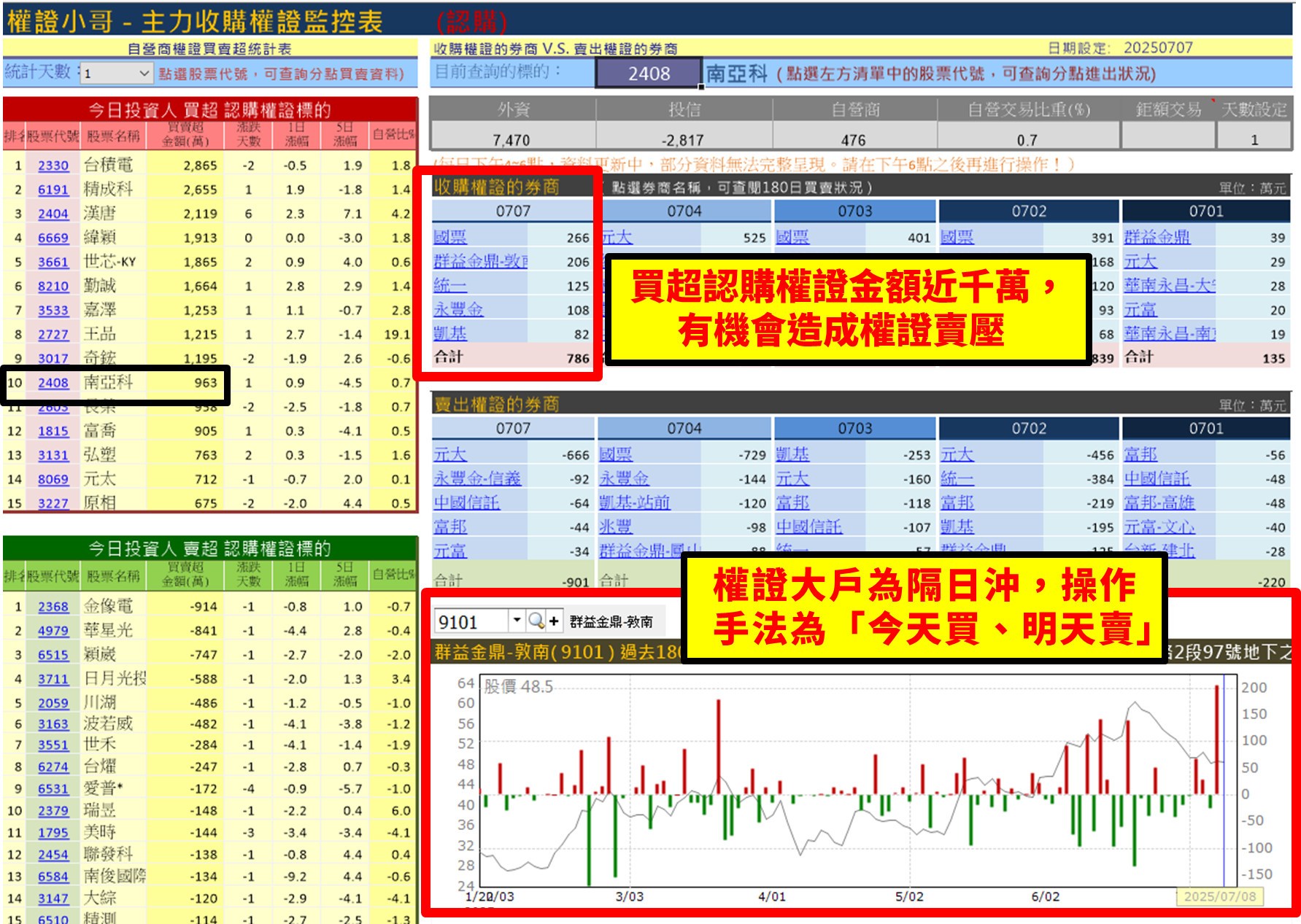Viewport: 1301px width, 924px height.
Task: Click the plus icon next to the magnifier
Action: coord(554,621)
